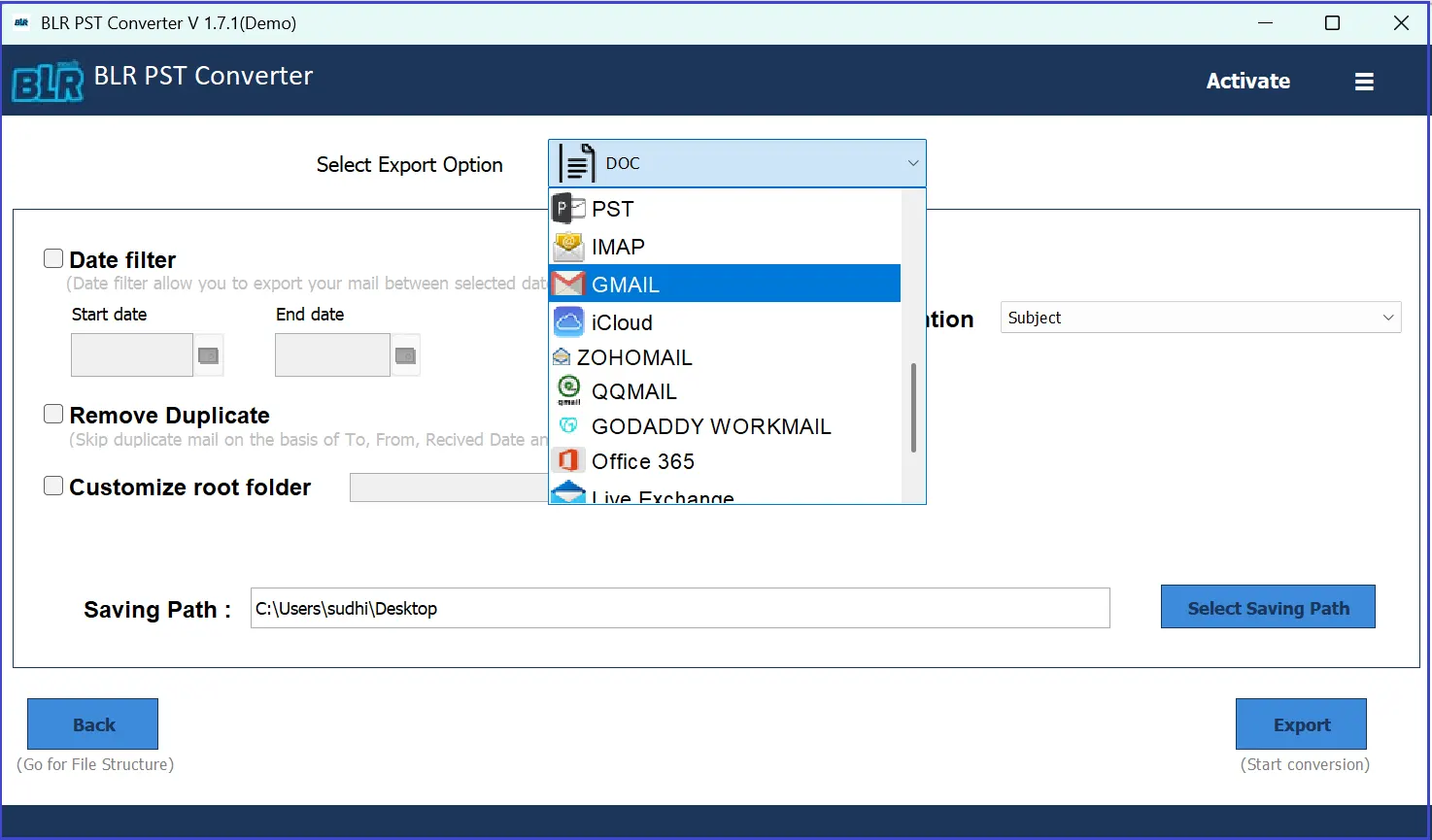Check the Remove Duplicate option

53,413
